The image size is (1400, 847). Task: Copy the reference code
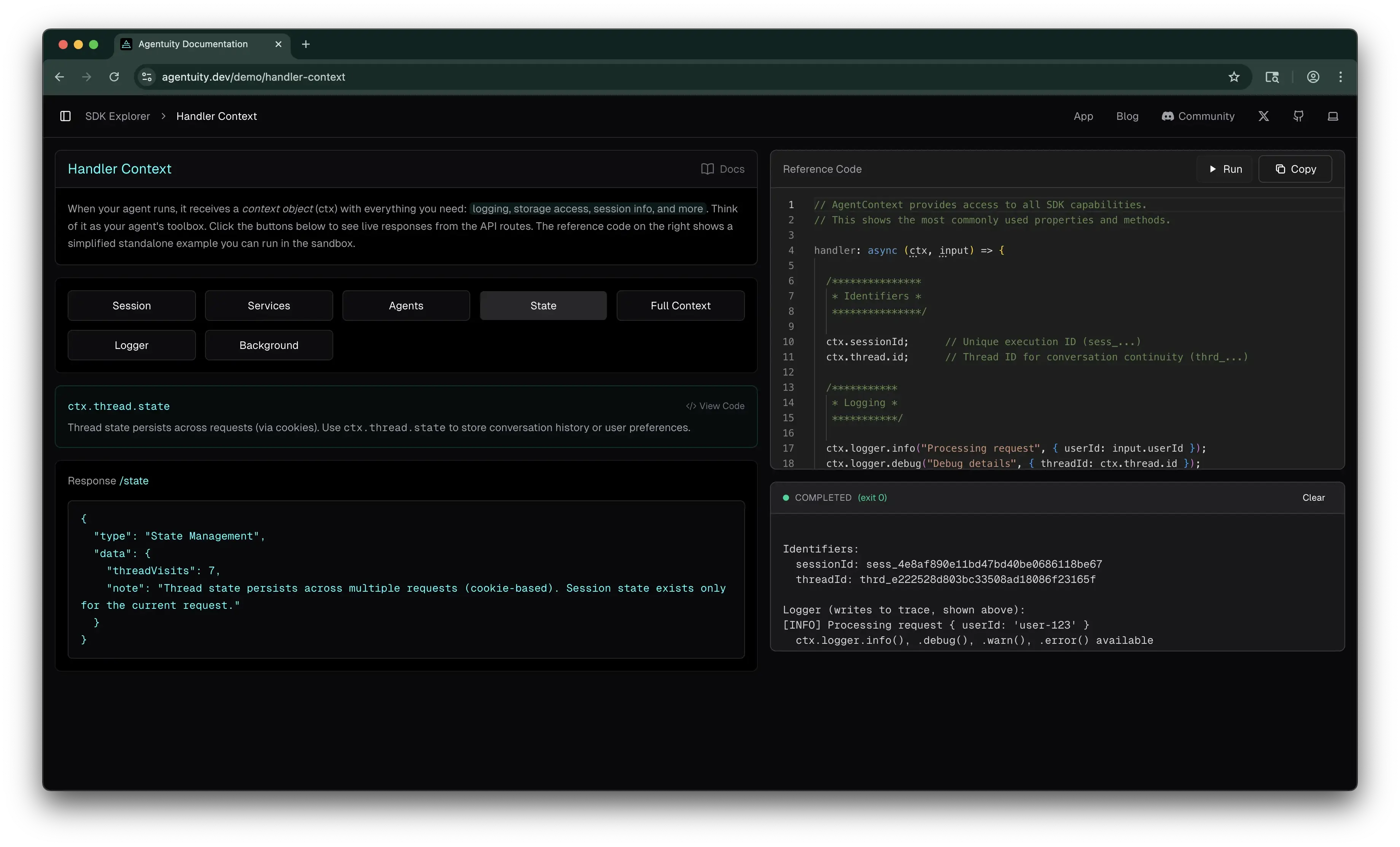pos(1295,169)
